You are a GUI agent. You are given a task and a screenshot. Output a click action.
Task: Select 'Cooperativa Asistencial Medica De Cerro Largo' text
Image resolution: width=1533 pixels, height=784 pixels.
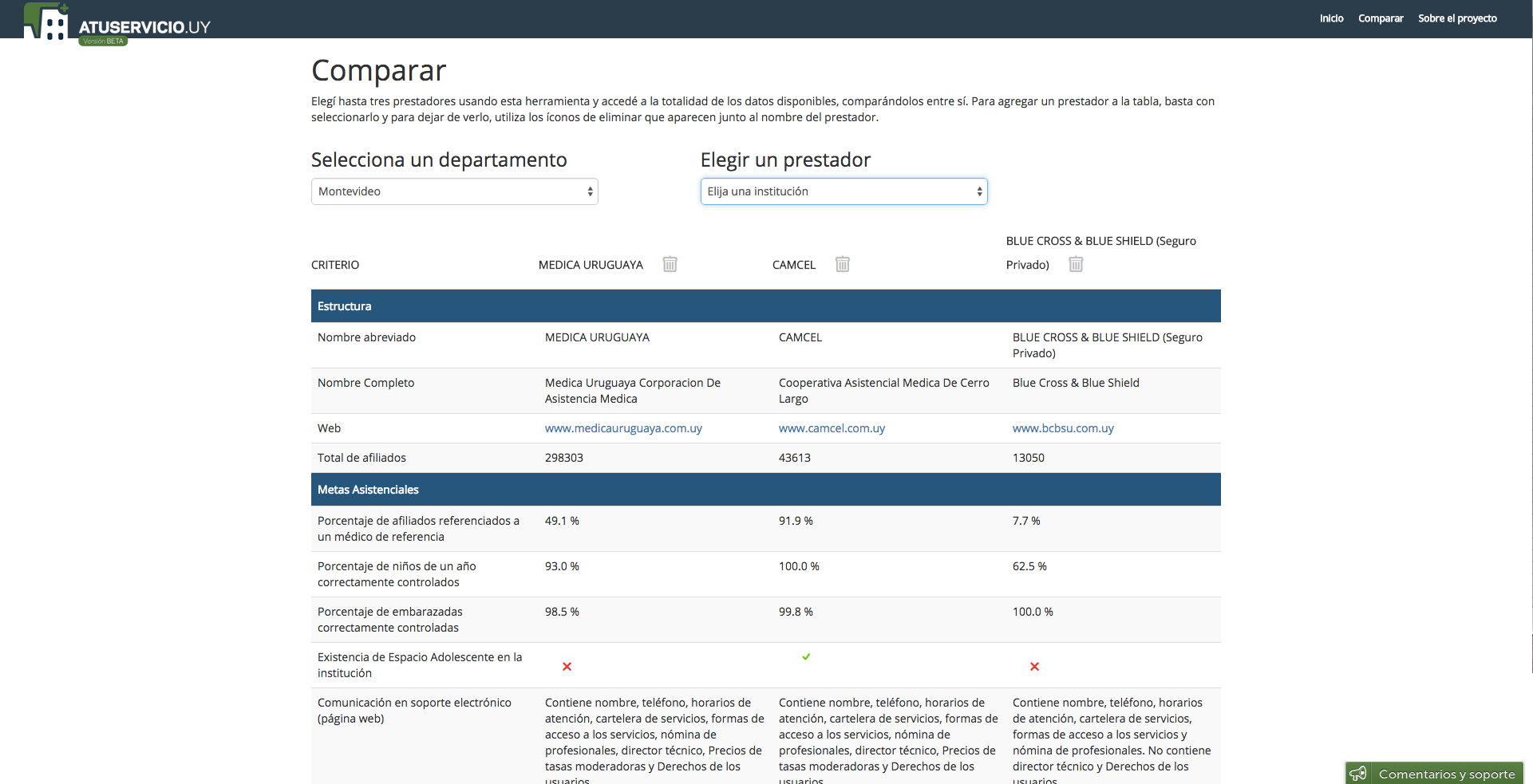(x=884, y=391)
